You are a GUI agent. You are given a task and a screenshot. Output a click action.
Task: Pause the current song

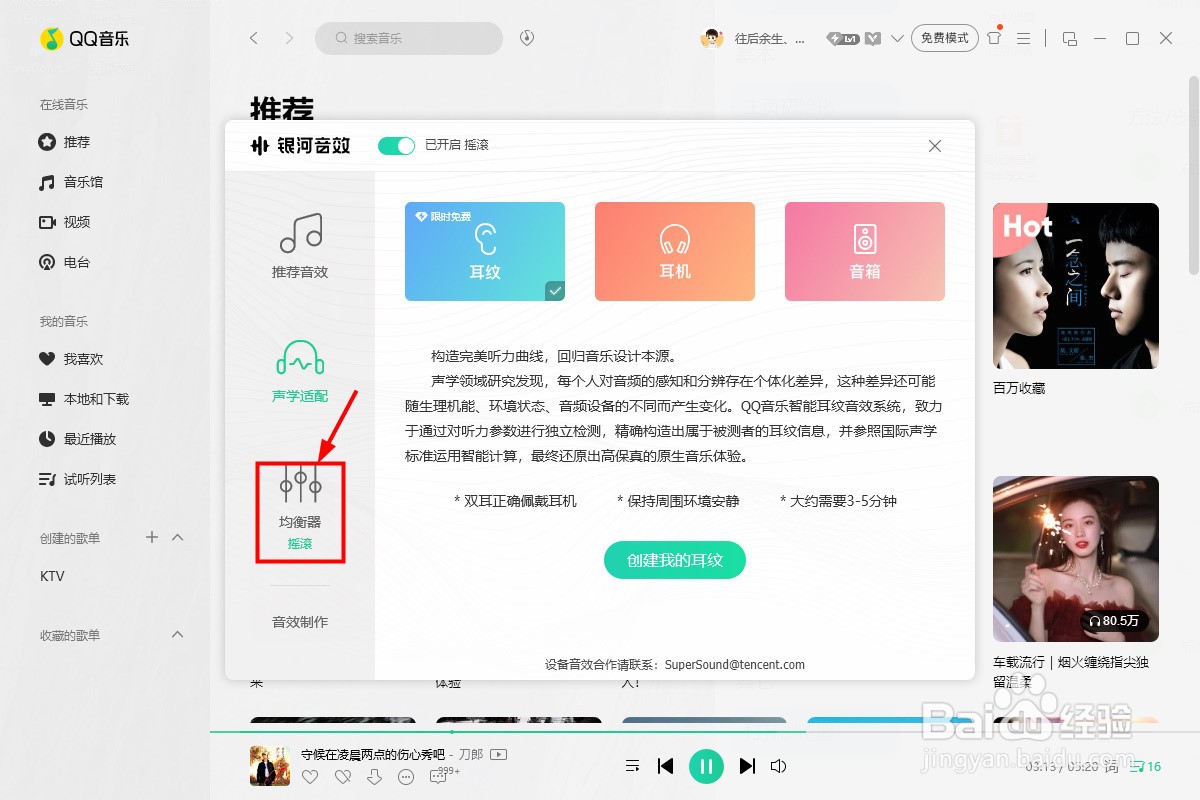coord(706,766)
